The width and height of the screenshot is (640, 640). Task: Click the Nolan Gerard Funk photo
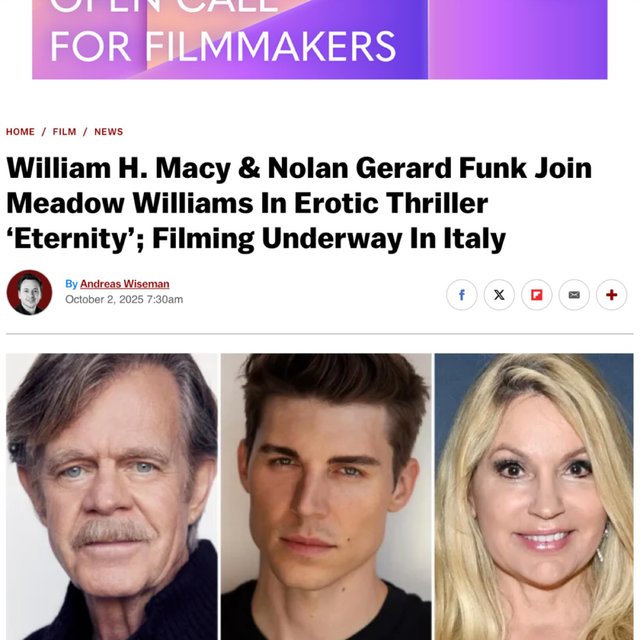326,496
